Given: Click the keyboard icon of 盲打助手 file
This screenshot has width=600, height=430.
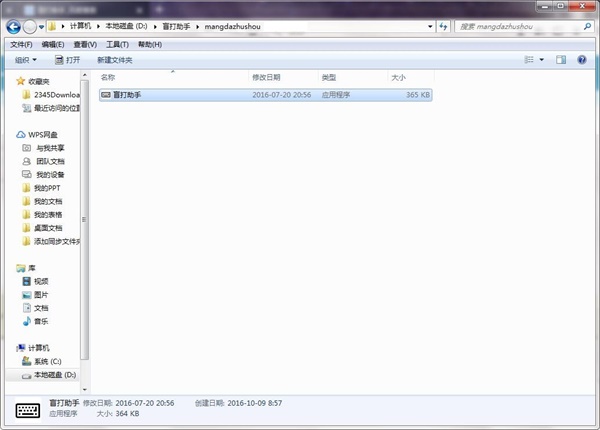Looking at the screenshot, I should (106, 95).
